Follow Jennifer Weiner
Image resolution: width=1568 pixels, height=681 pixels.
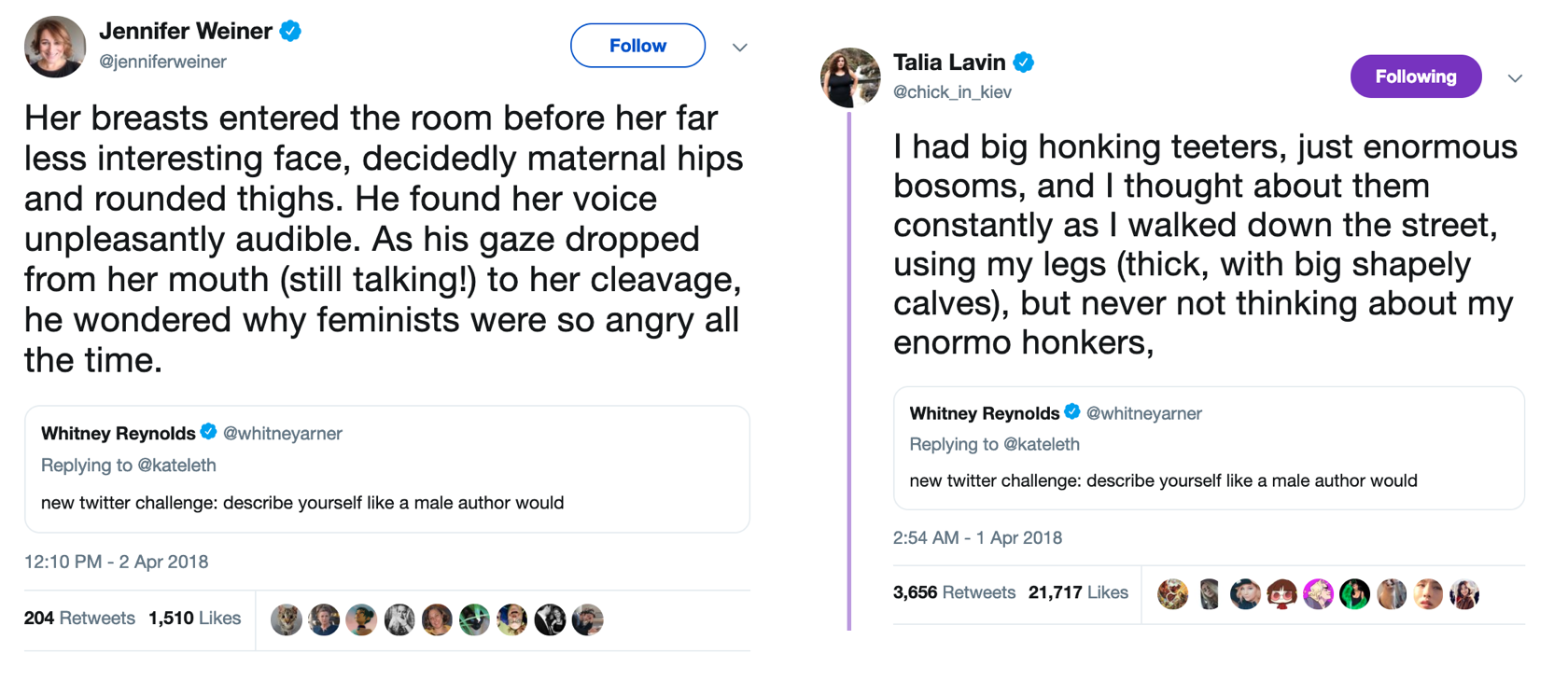point(637,46)
